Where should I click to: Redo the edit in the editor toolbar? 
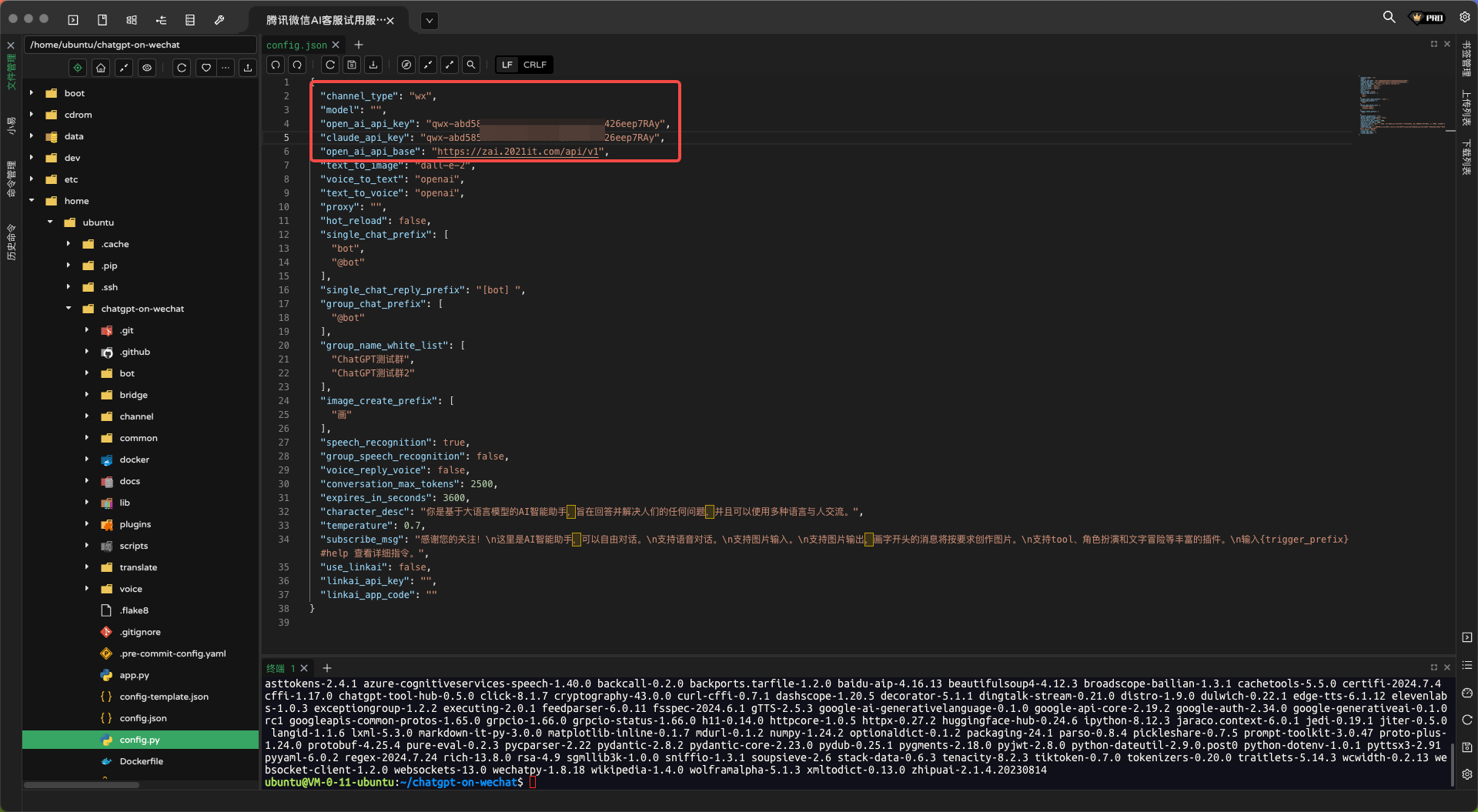tap(297, 65)
